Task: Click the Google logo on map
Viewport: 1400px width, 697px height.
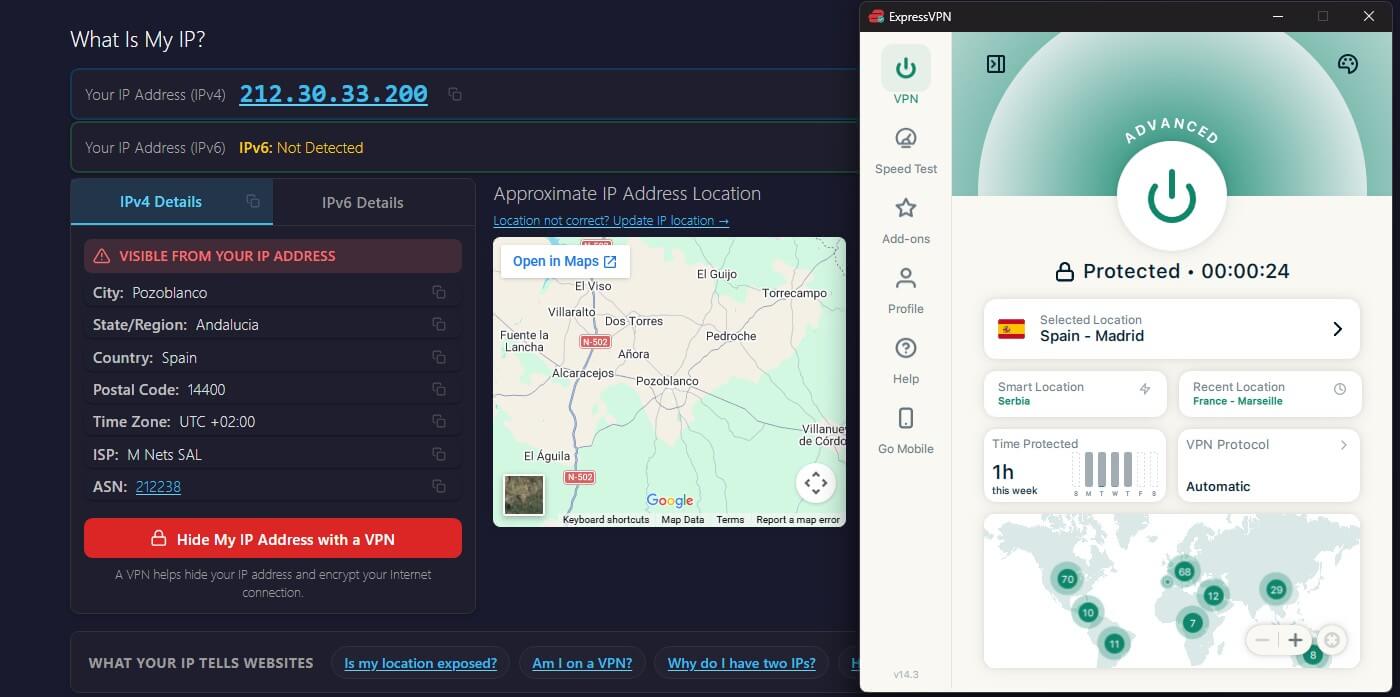Action: (x=670, y=501)
